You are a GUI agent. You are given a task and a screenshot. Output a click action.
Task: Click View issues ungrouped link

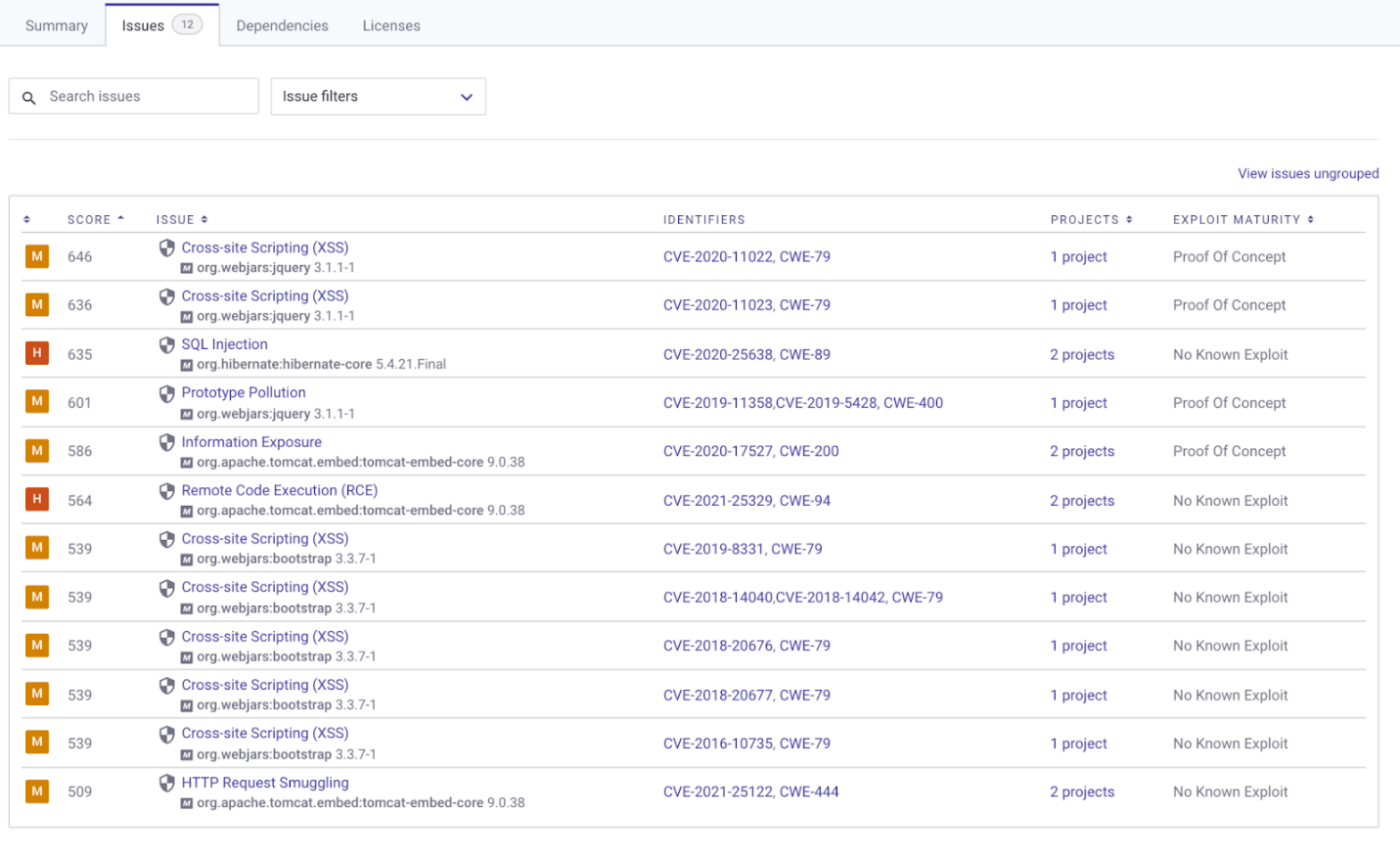1308,173
